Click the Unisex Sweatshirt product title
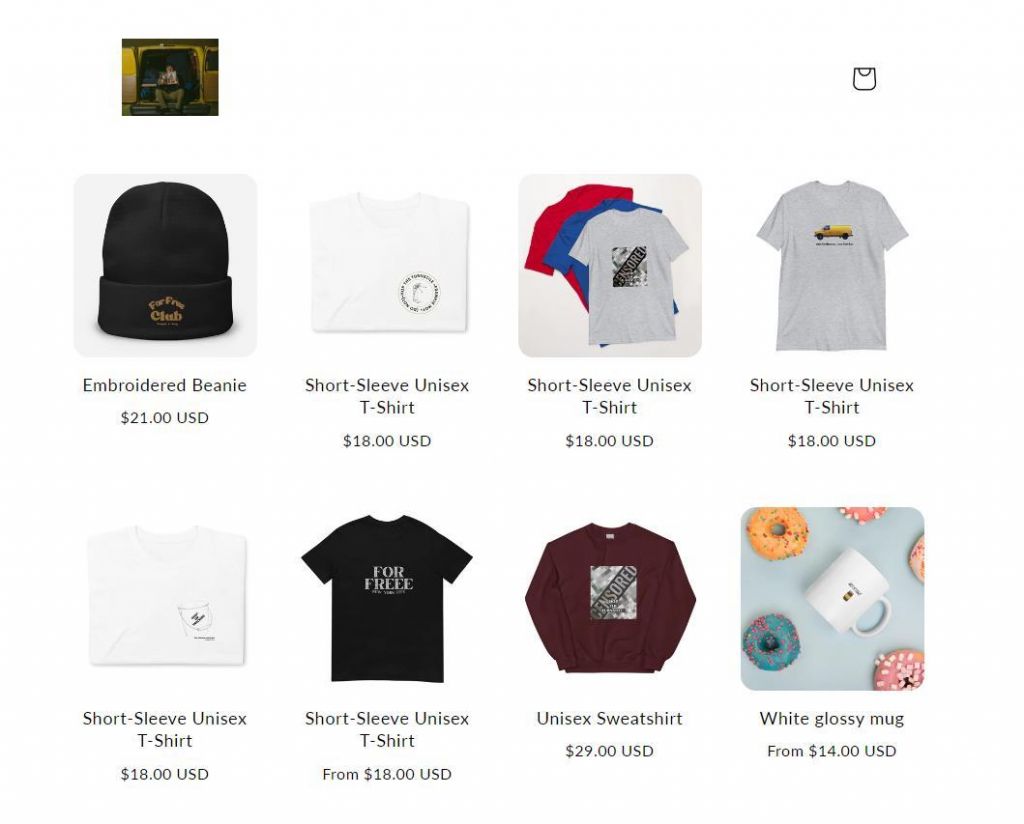 (609, 719)
